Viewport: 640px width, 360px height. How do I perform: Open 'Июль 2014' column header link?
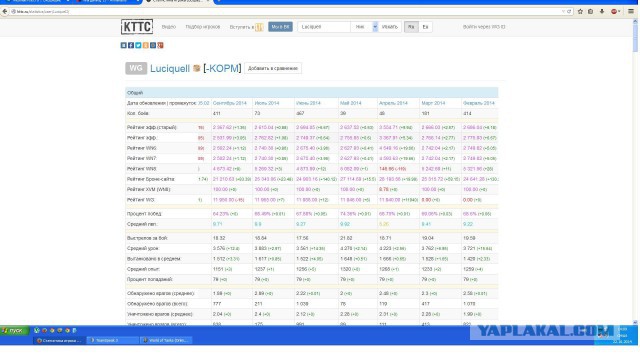pos(267,103)
